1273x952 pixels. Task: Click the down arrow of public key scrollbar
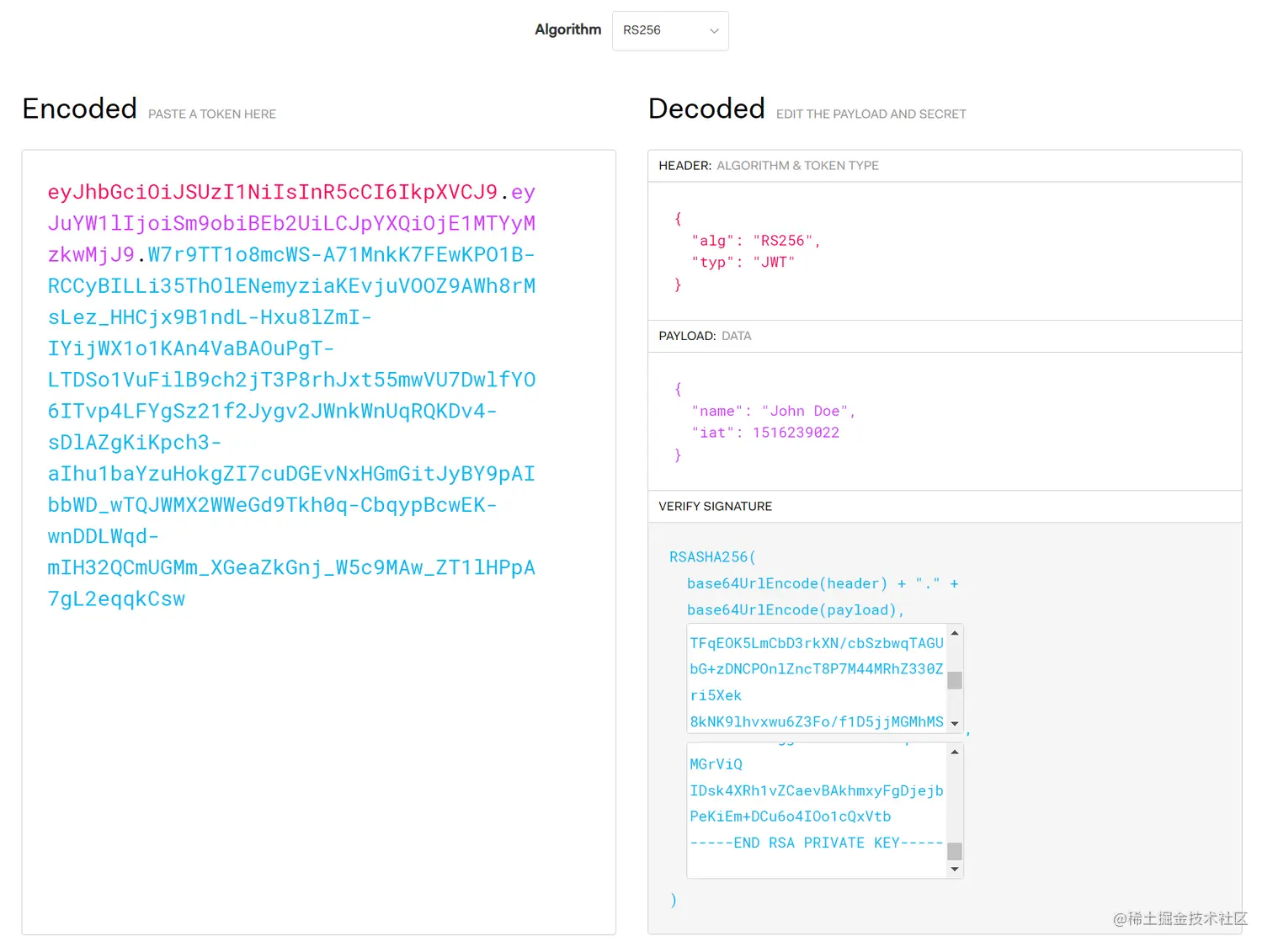(955, 724)
